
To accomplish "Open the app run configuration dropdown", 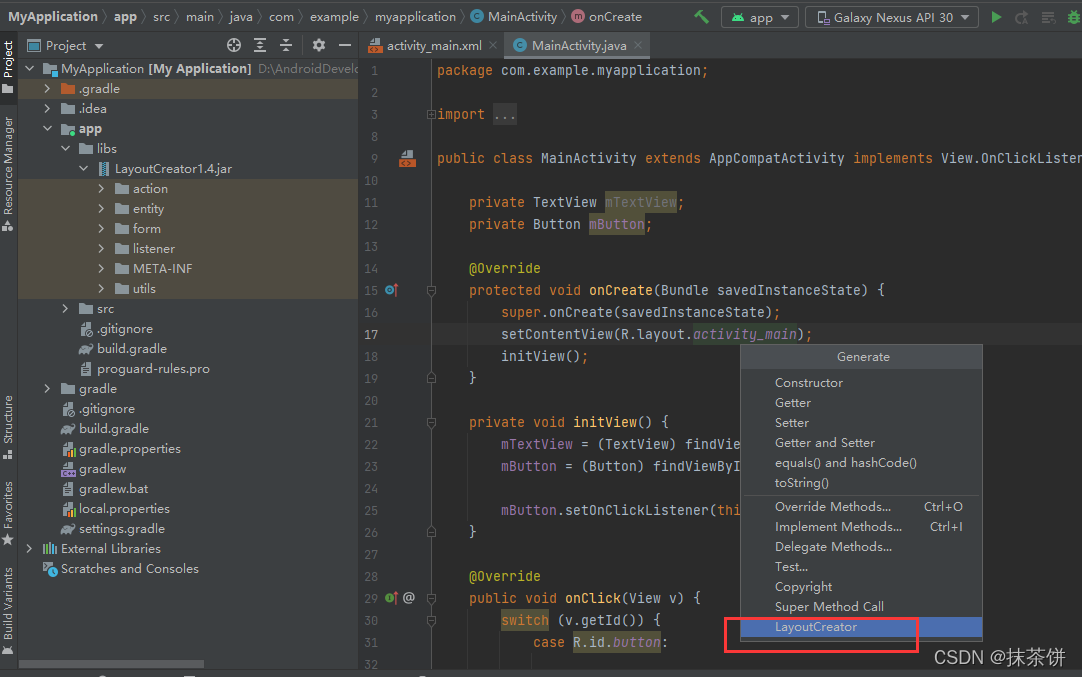I will (759, 16).
